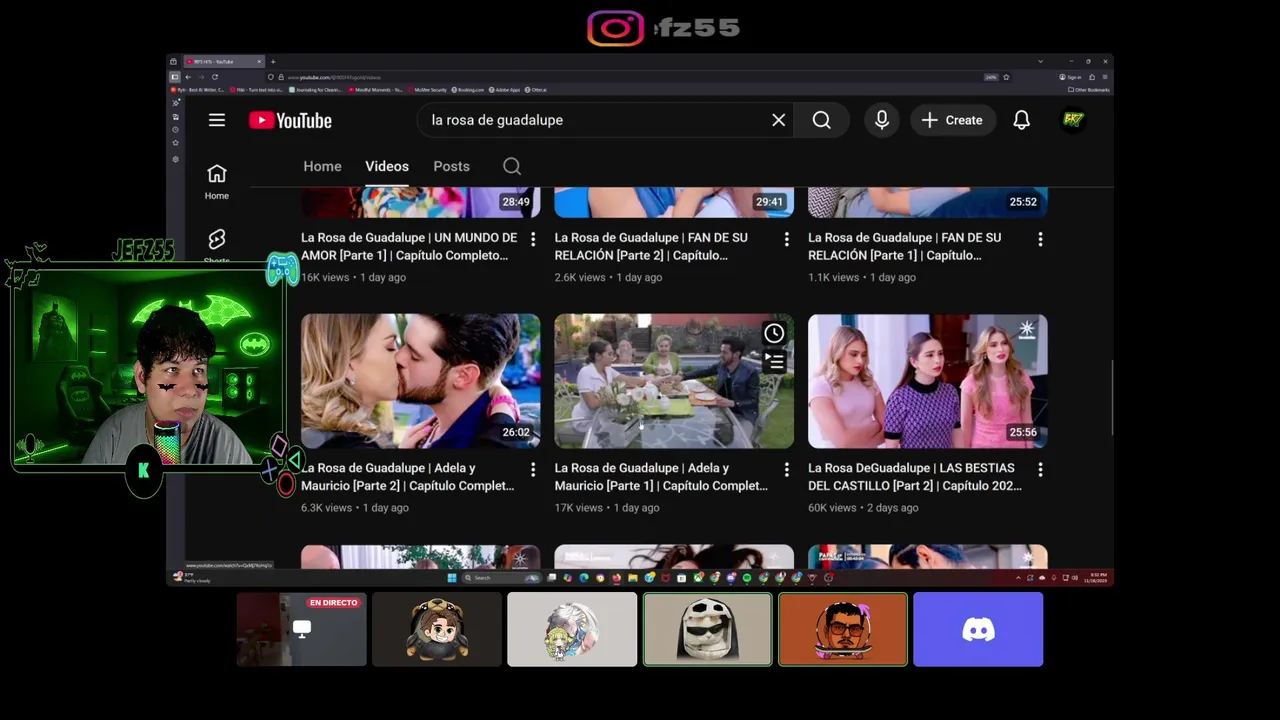Click the magnifier search button
Screen dimensions: 1280x720
point(821,120)
